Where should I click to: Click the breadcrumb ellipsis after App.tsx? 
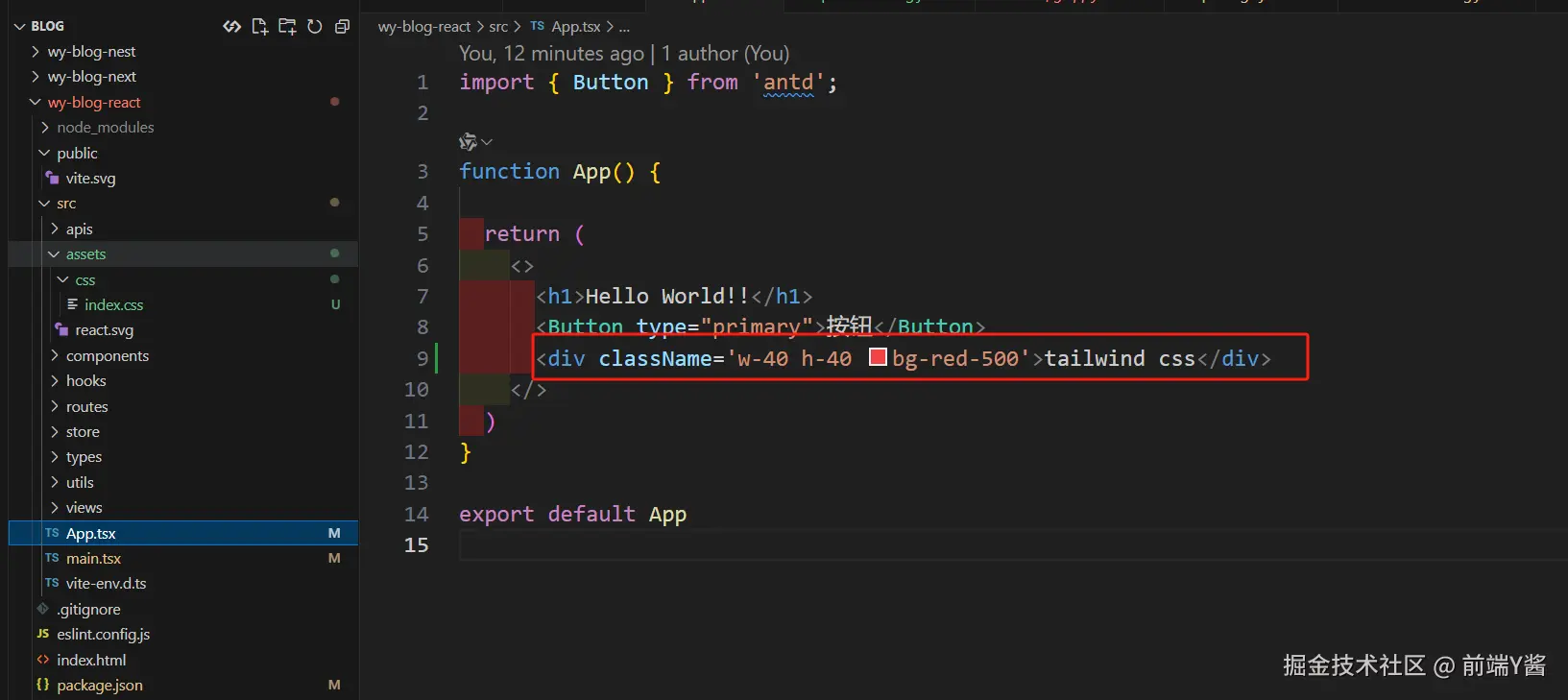coord(624,27)
